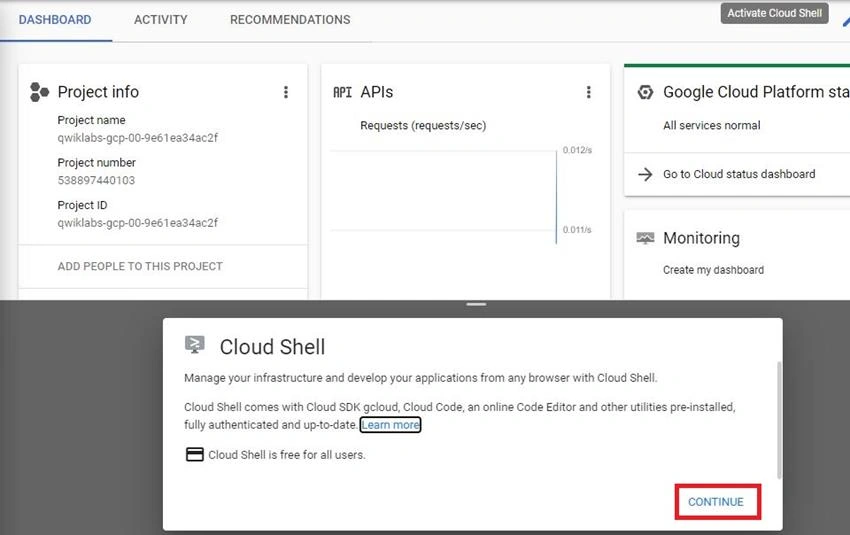Click the Project info heading

click(98, 92)
